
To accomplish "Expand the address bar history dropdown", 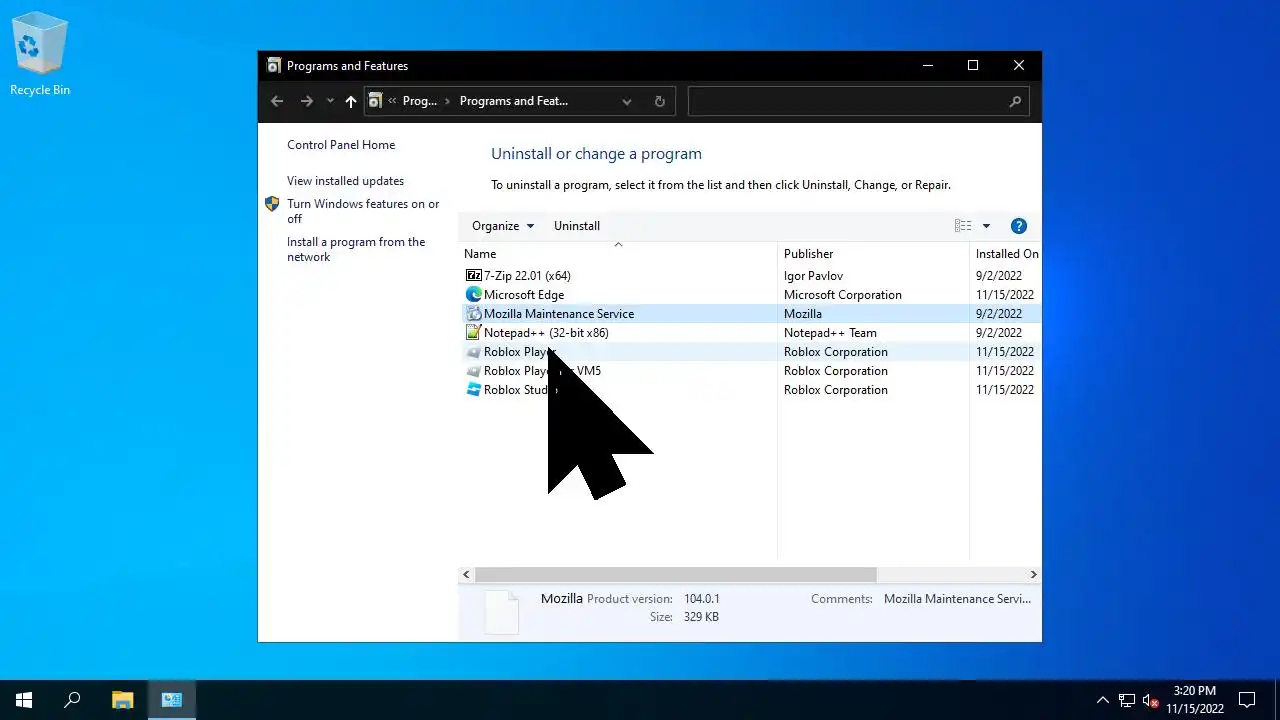I will (627, 101).
